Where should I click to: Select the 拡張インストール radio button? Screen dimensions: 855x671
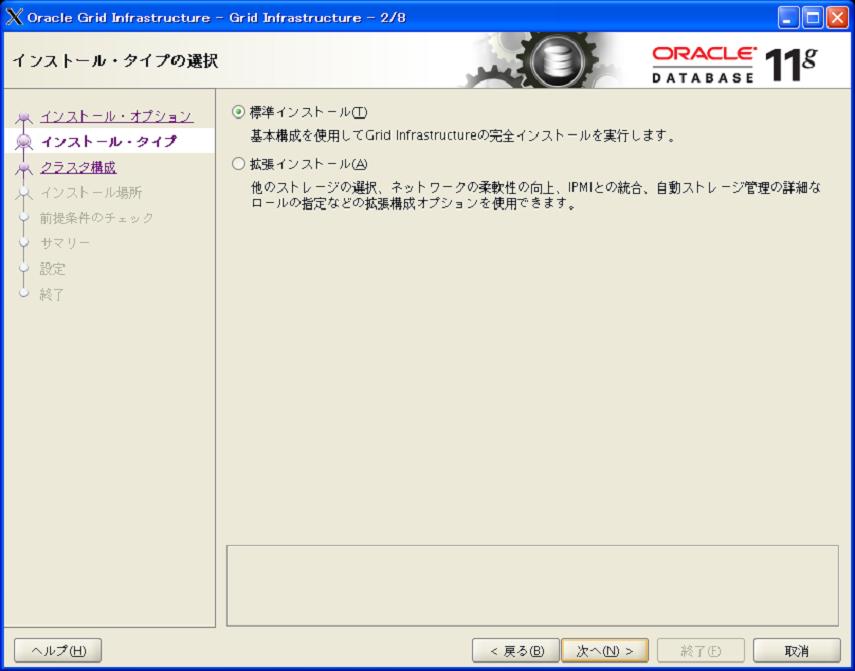[x=238, y=164]
